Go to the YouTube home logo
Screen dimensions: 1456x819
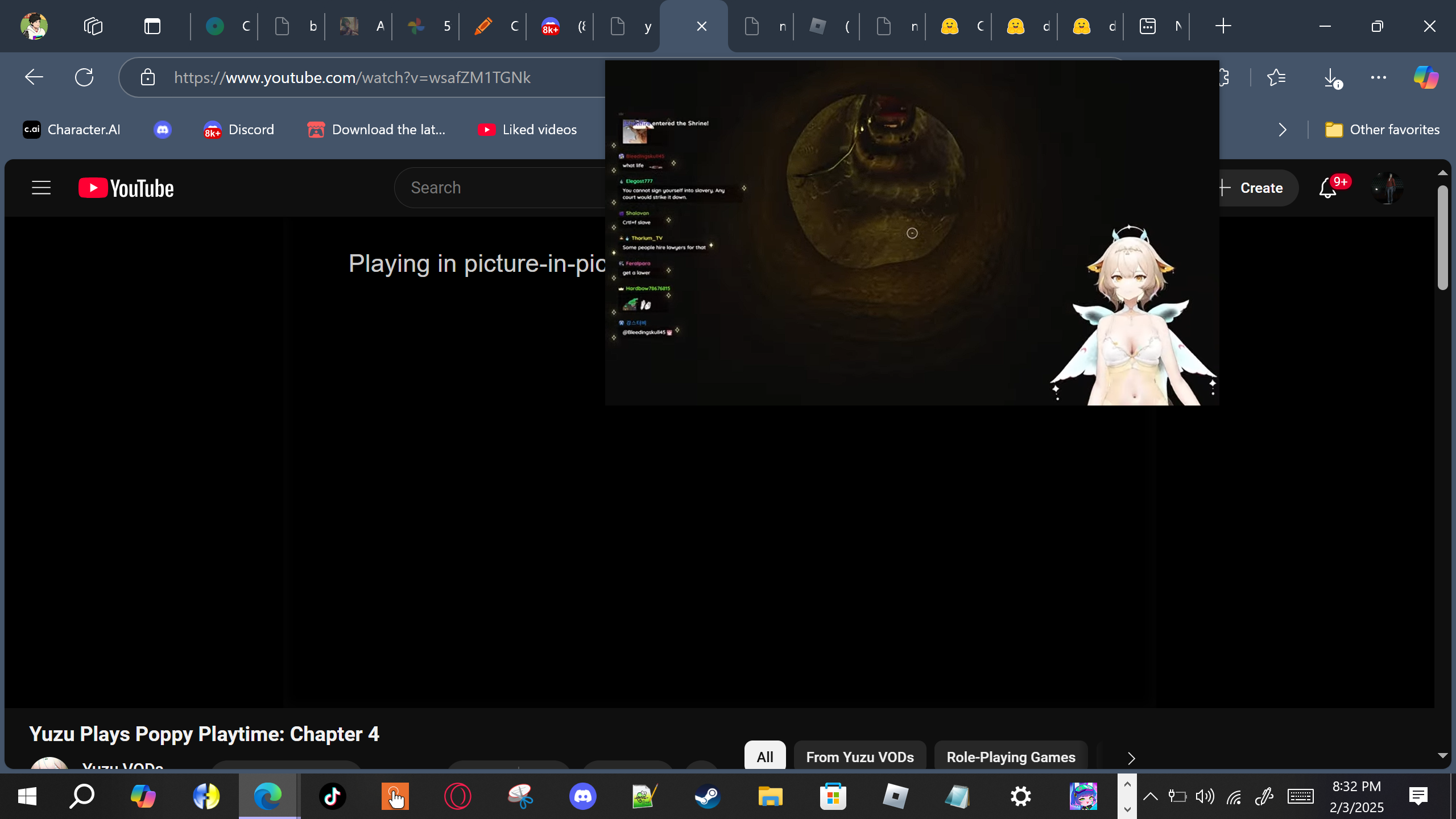pos(126,188)
